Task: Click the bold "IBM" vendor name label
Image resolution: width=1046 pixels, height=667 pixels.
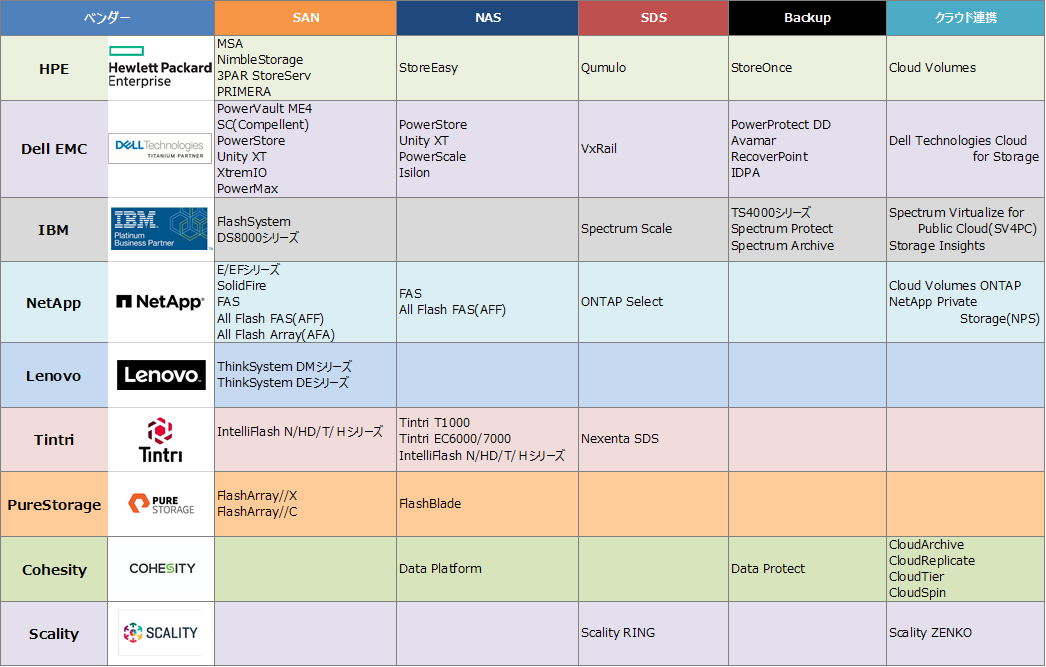Action: coord(53,230)
